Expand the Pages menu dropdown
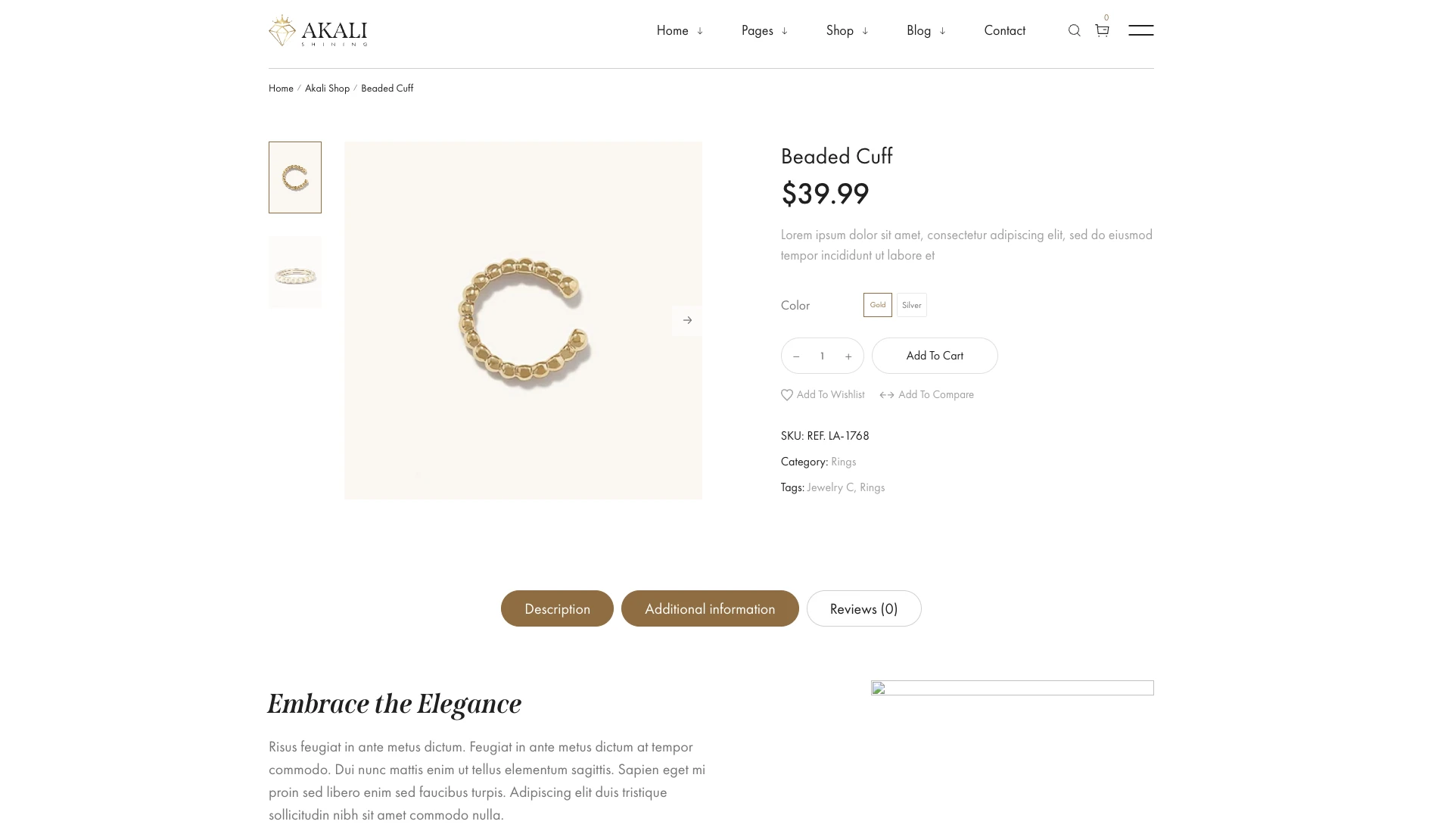The height and width of the screenshot is (840, 1453). coord(764,30)
